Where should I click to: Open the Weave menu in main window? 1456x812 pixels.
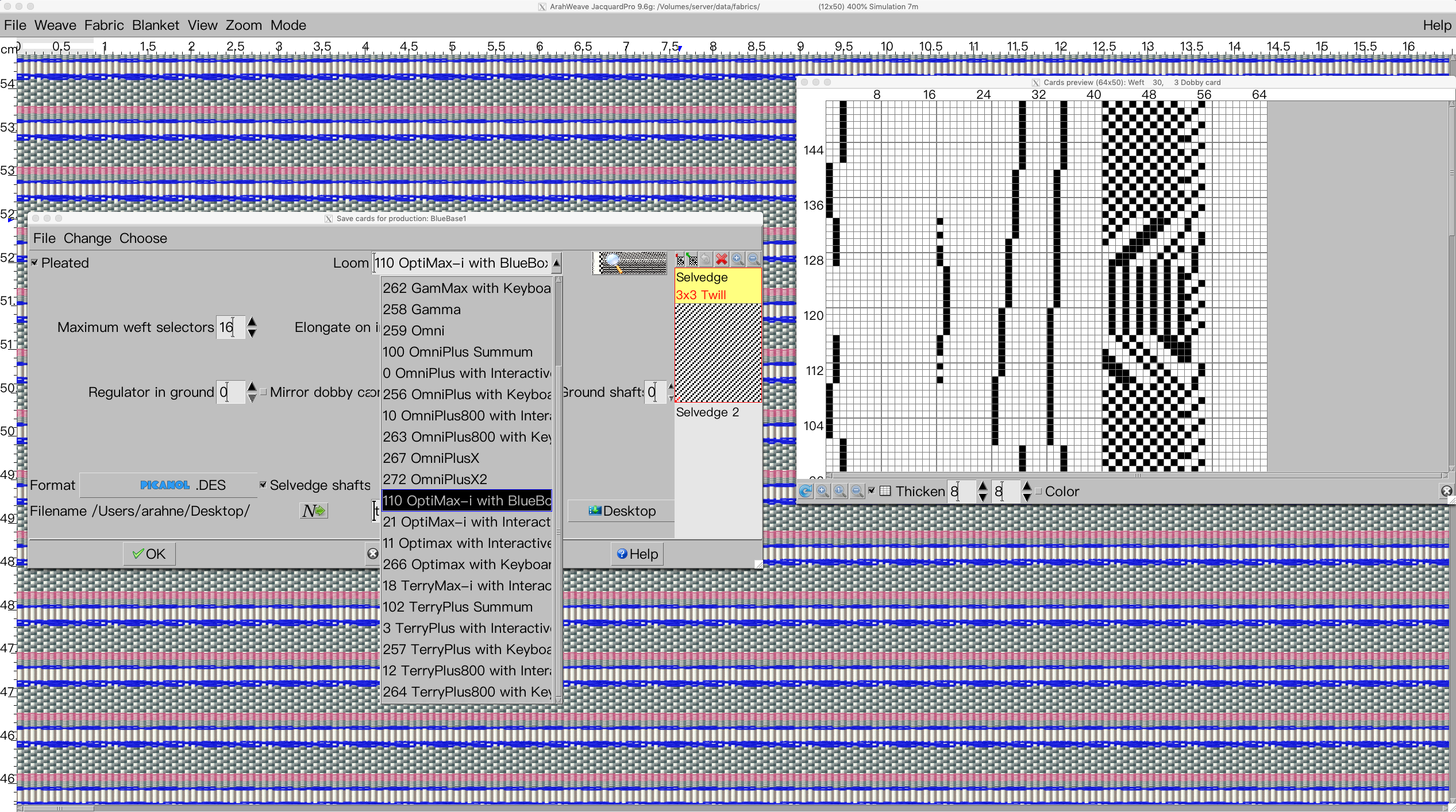point(55,25)
